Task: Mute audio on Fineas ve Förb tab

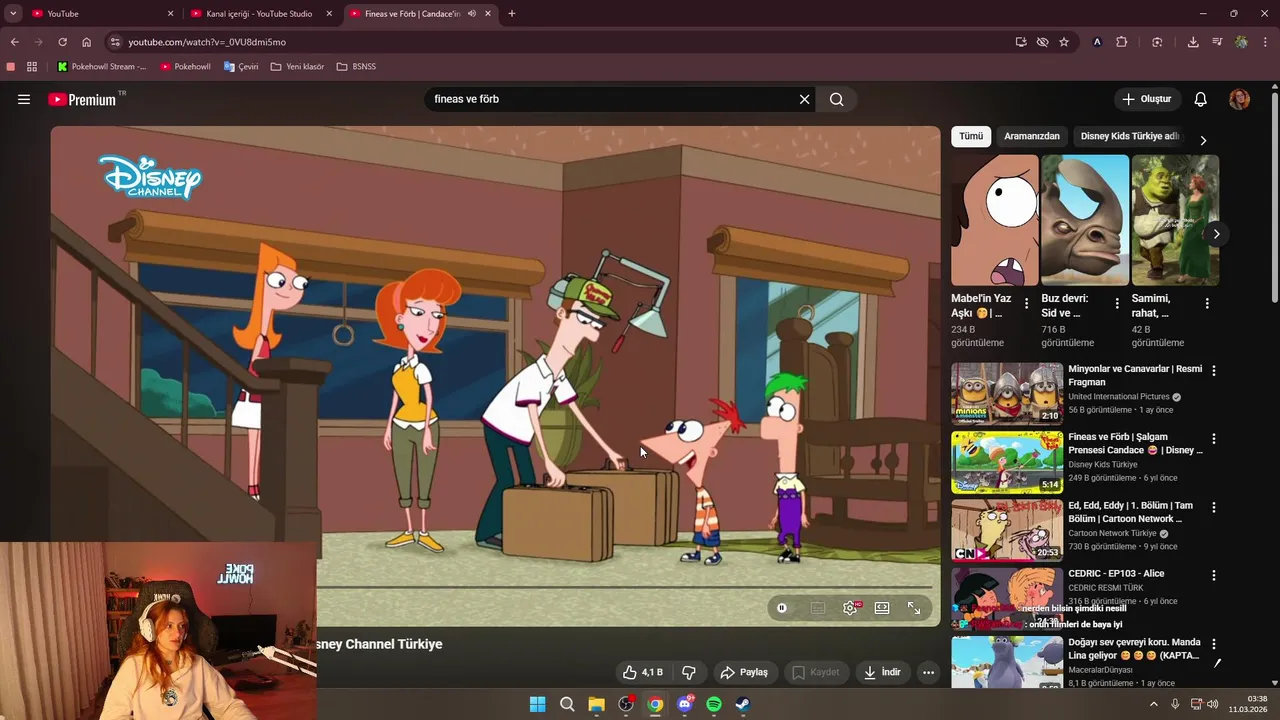Action: 472,14
